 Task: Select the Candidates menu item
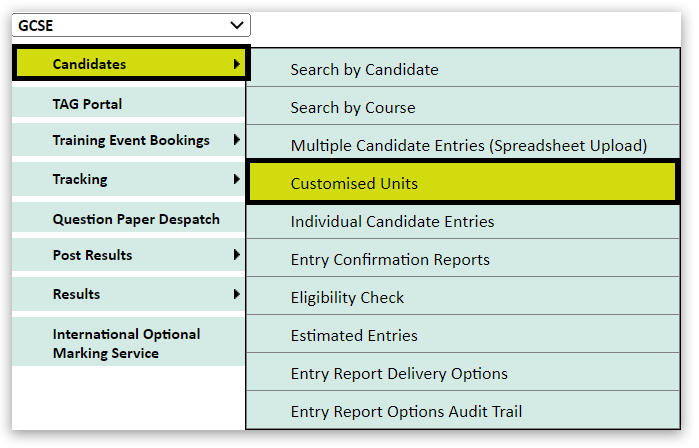click(x=90, y=64)
